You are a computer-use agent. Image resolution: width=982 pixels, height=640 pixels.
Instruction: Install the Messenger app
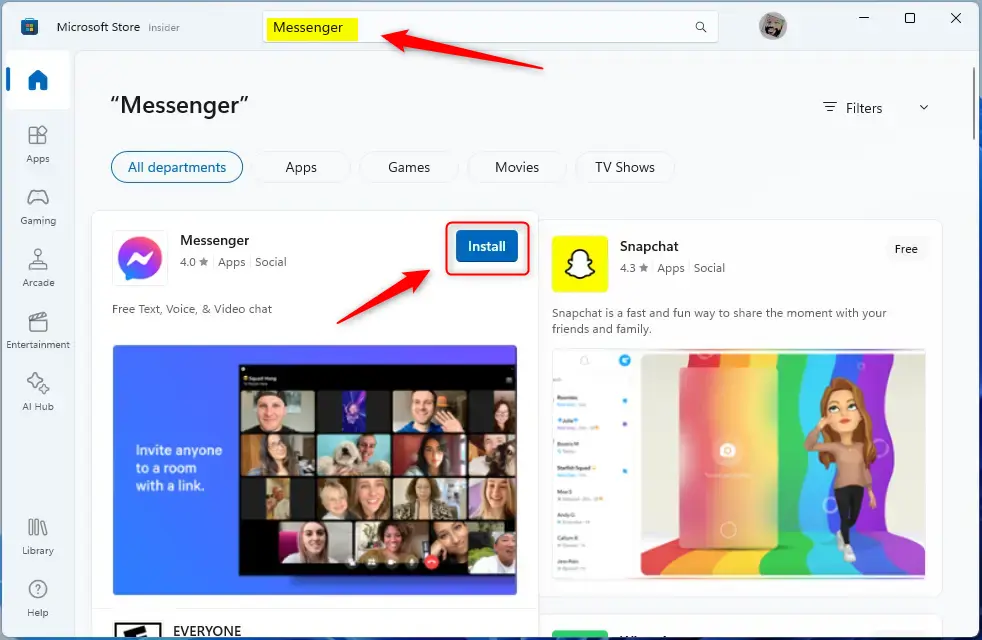tap(487, 246)
